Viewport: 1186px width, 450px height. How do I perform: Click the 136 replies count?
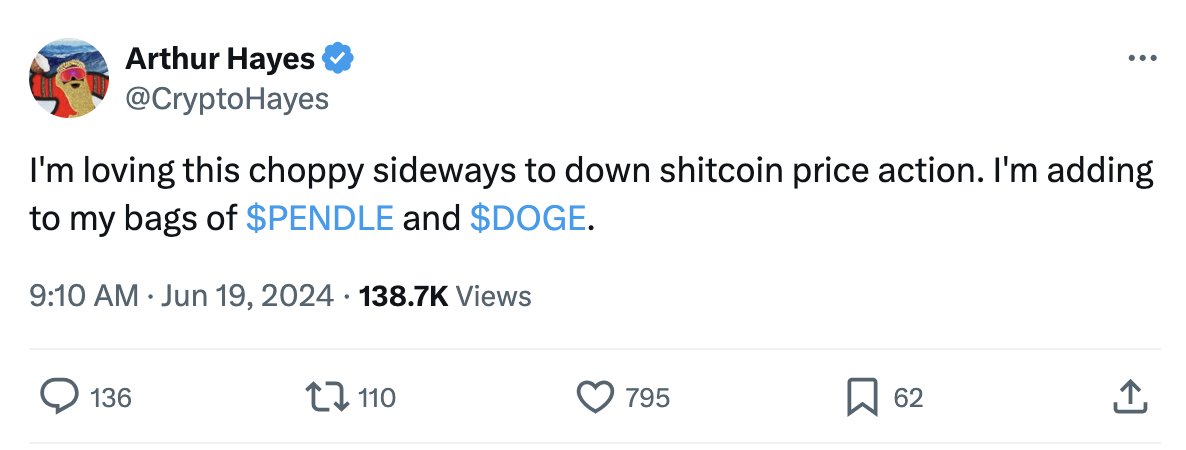click(110, 398)
